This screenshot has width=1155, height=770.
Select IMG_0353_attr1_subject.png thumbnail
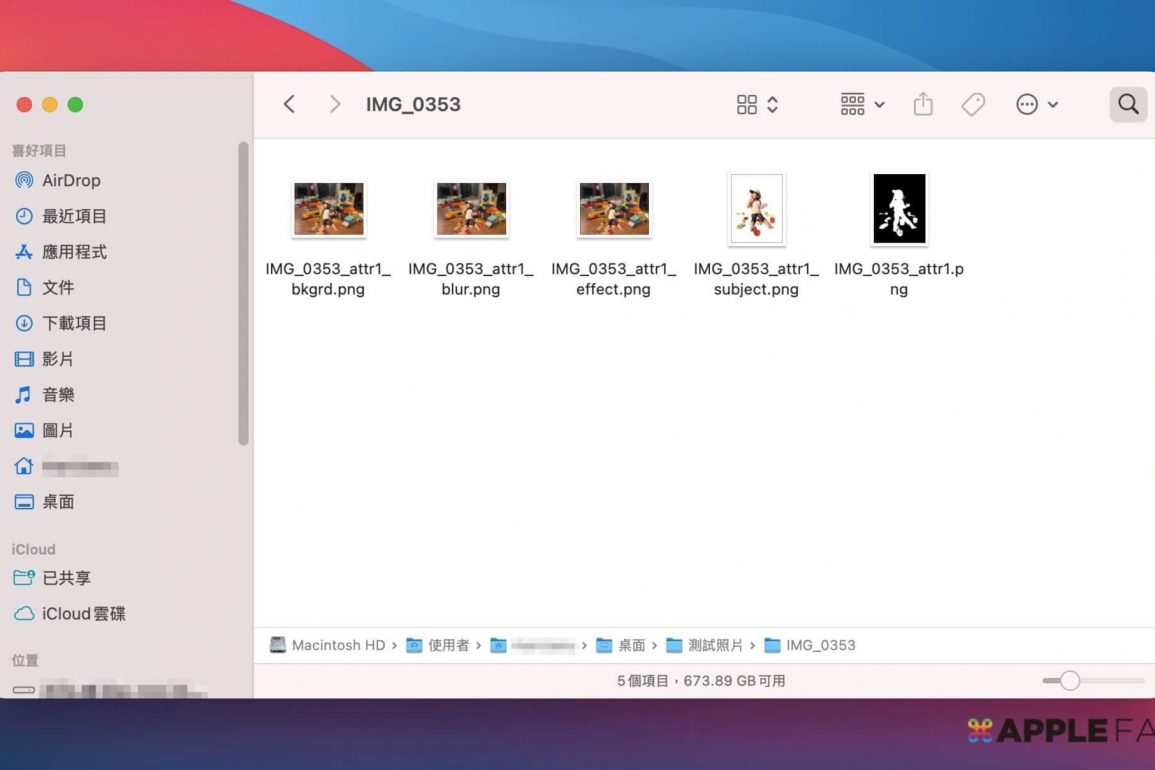[756, 209]
